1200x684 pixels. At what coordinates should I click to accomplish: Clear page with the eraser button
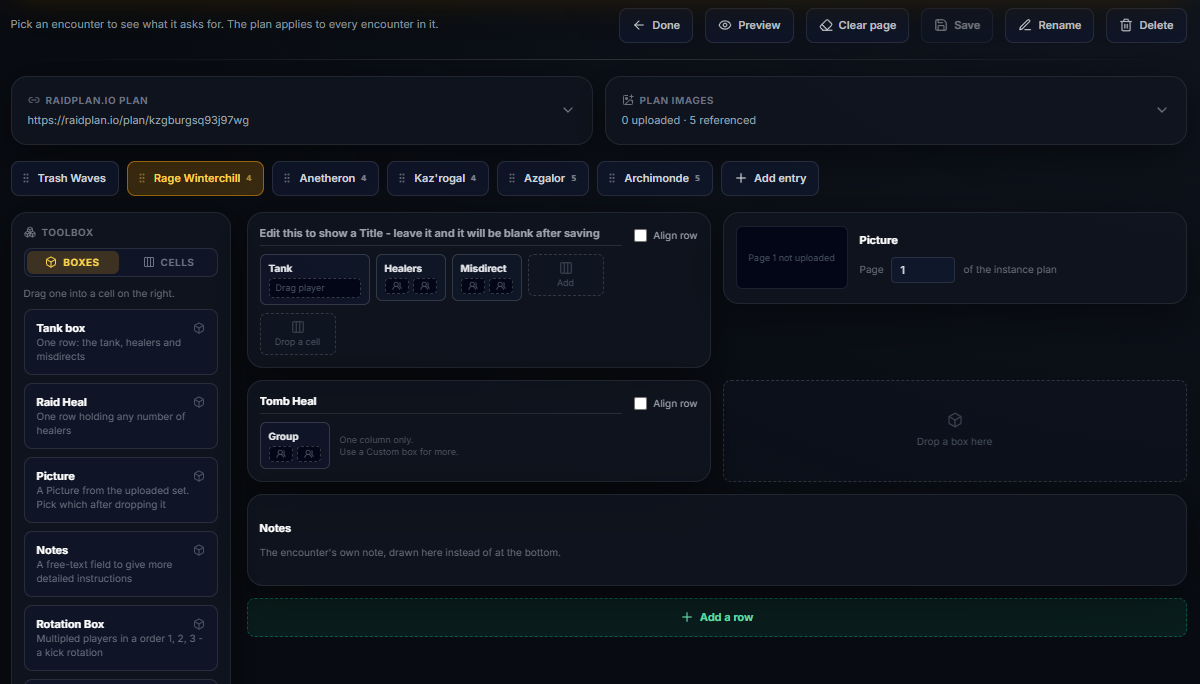point(857,25)
